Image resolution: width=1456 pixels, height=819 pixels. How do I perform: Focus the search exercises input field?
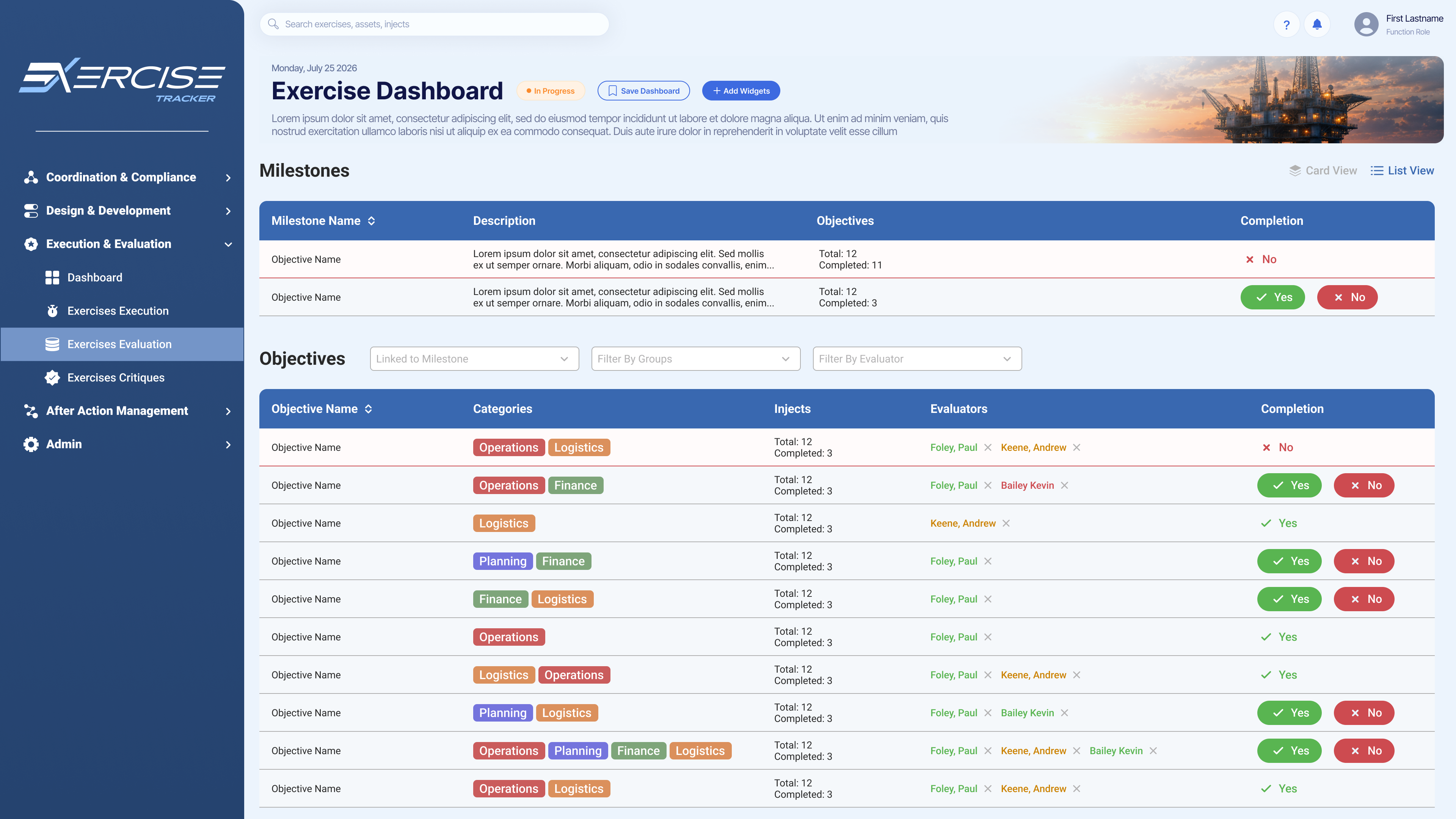tap(434, 24)
